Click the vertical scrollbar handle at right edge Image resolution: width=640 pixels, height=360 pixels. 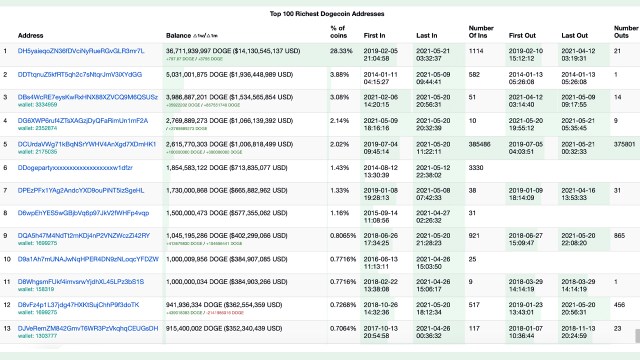[x=638, y=336]
